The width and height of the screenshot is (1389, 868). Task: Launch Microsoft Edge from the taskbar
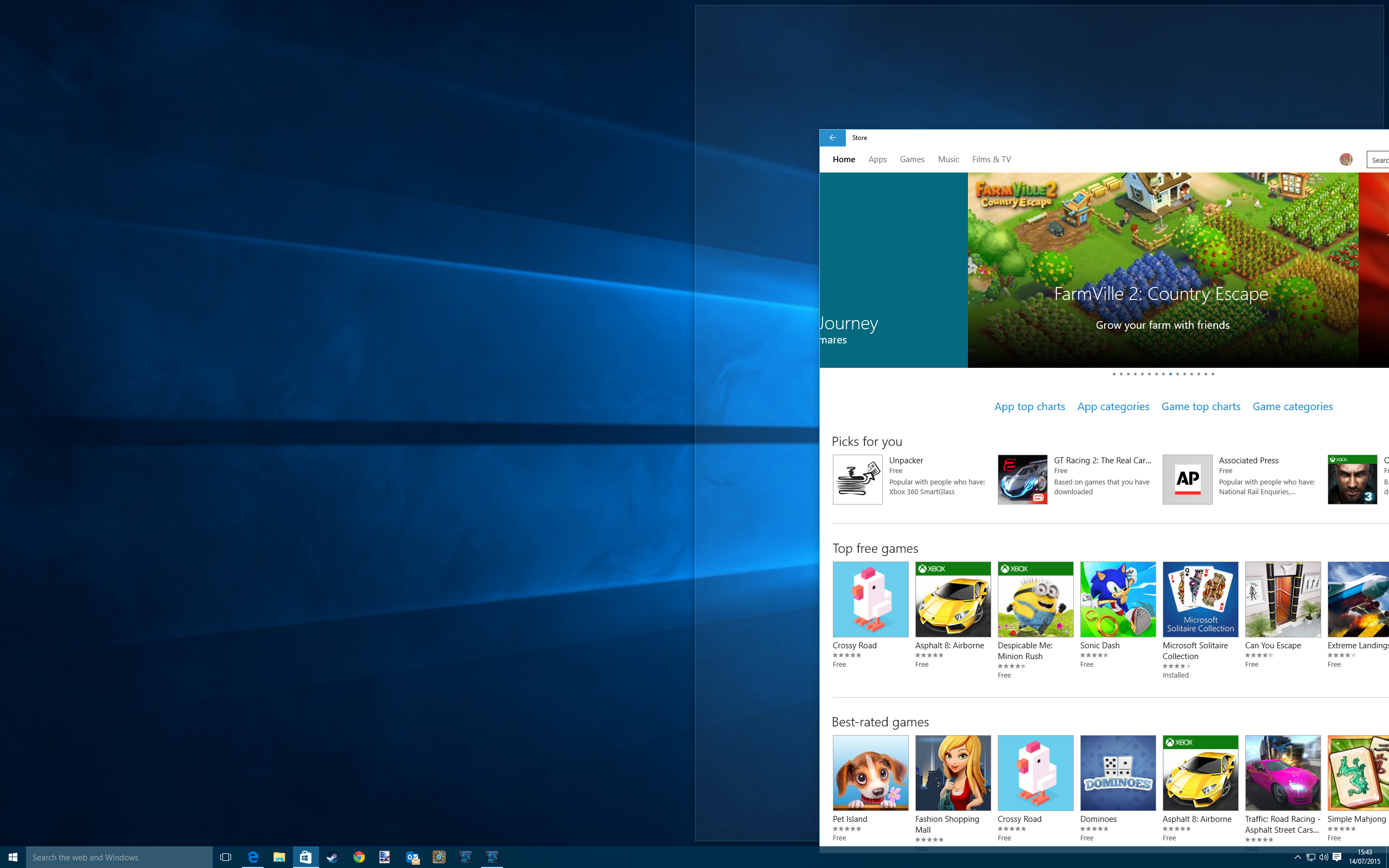coord(252,857)
